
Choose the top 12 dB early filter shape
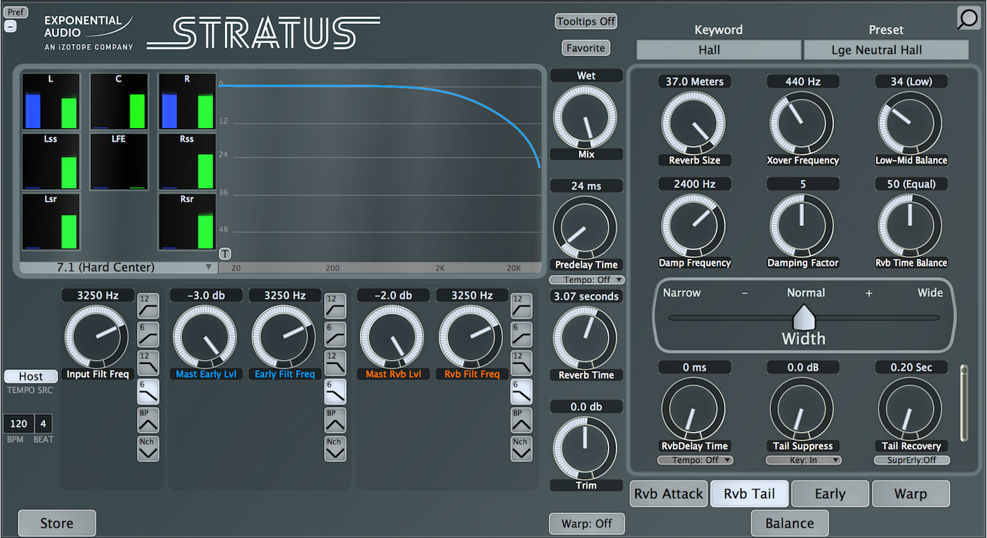point(335,305)
